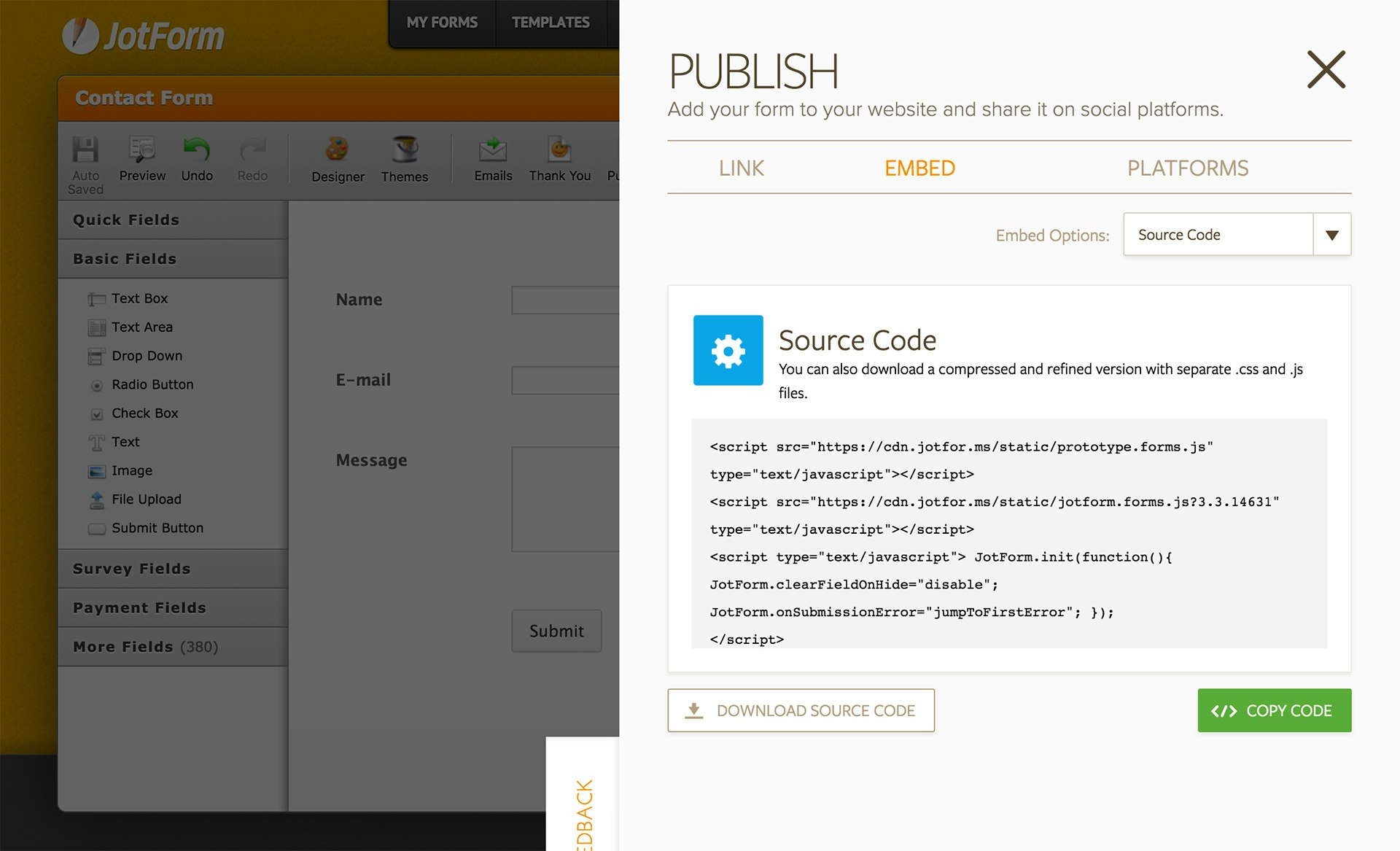The image size is (1400, 851).
Task: Add a Check Box field
Action: 144,413
